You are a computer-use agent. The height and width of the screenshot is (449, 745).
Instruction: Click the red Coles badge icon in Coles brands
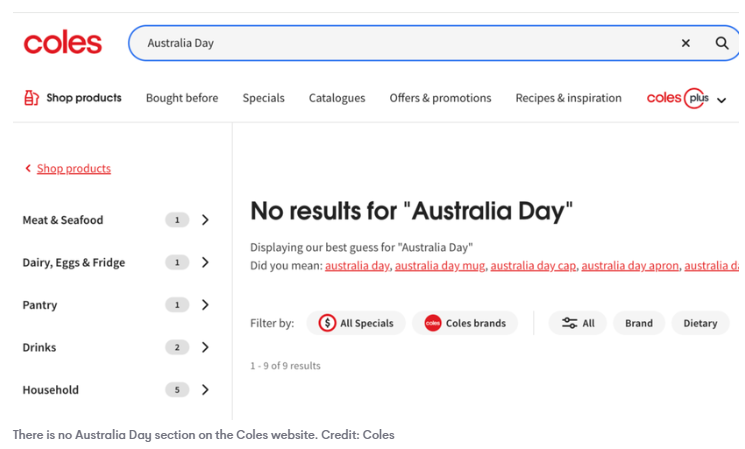pos(433,323)
